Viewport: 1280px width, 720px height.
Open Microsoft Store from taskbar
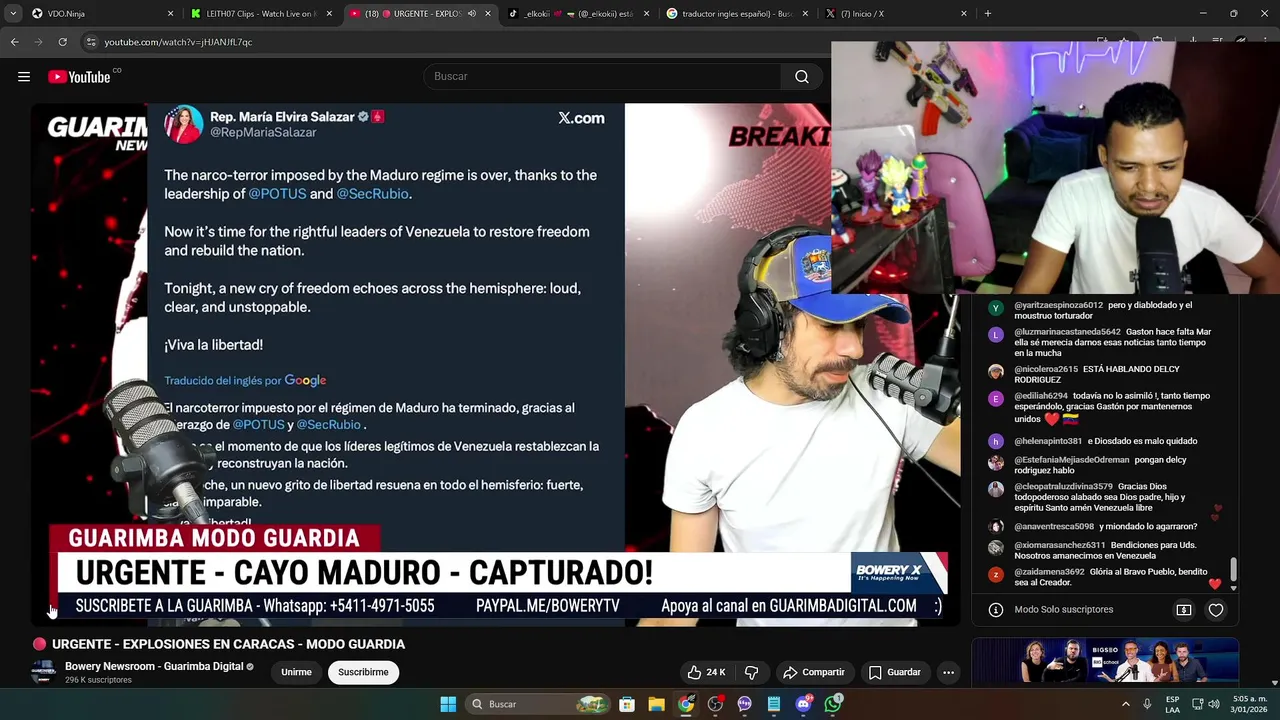(x=627, y=704)
